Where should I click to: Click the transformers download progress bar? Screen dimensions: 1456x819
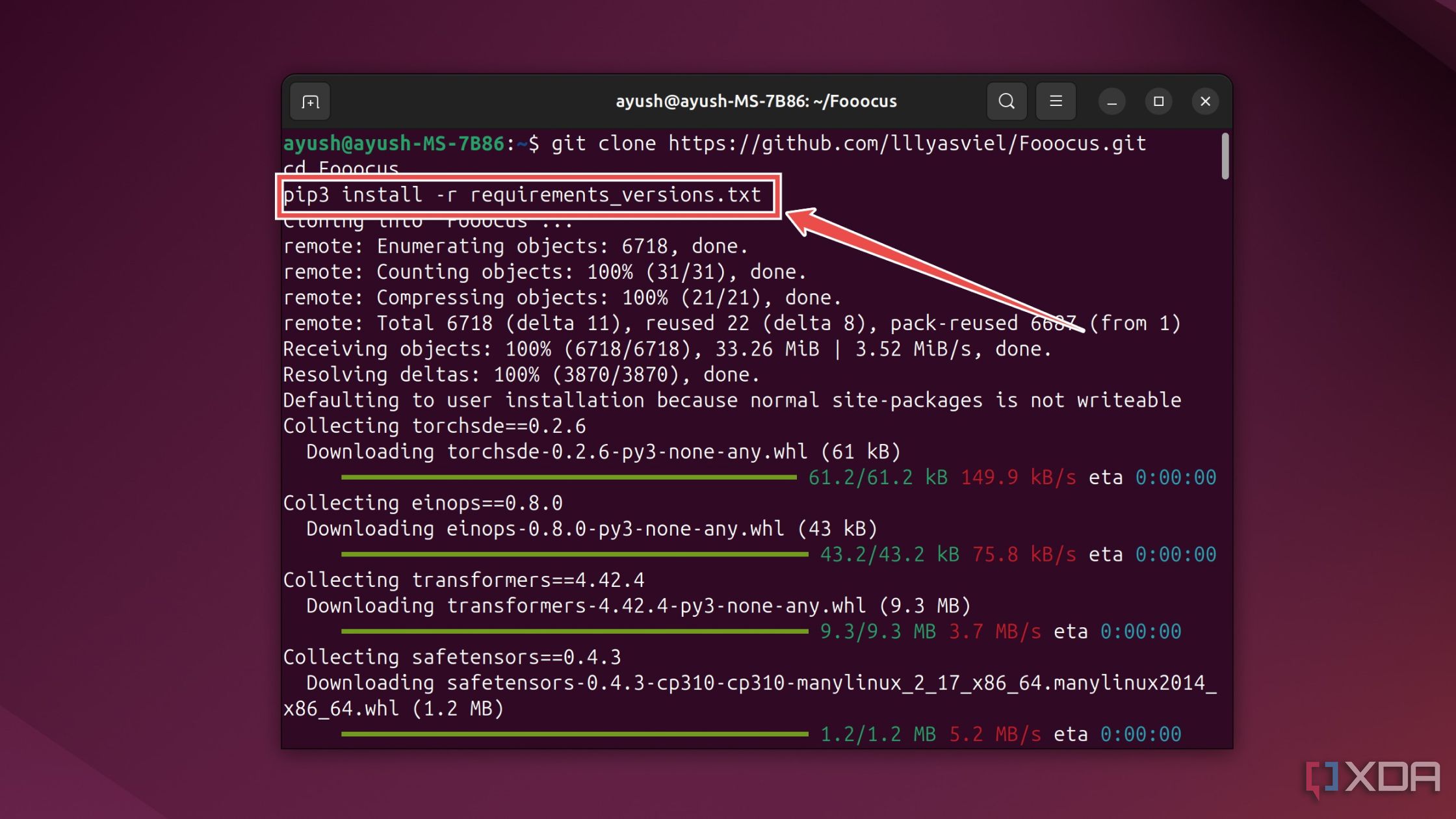[575, 631]
